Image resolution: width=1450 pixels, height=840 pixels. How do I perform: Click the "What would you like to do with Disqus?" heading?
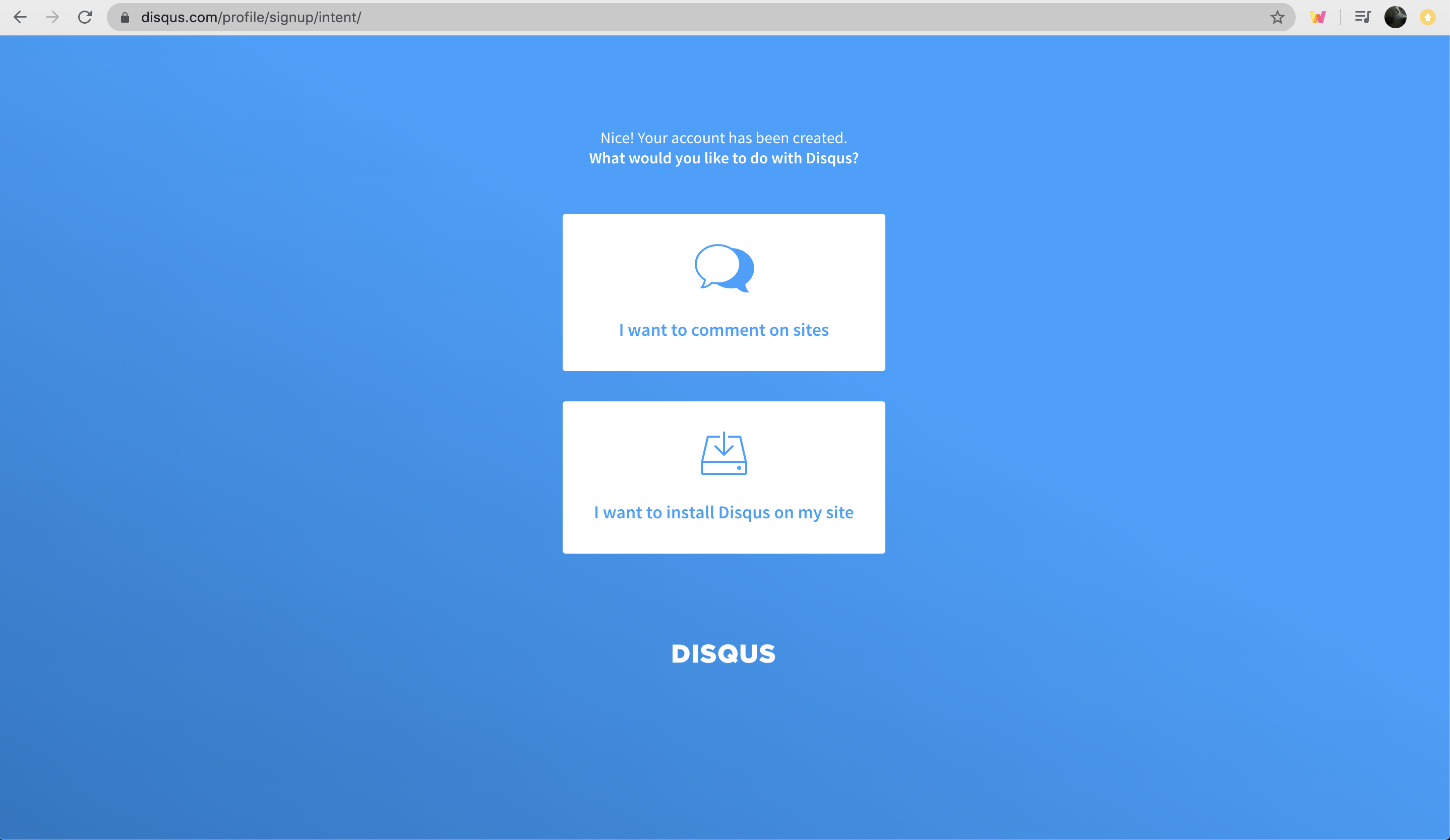pyautogui.click(x=724, y=158)
